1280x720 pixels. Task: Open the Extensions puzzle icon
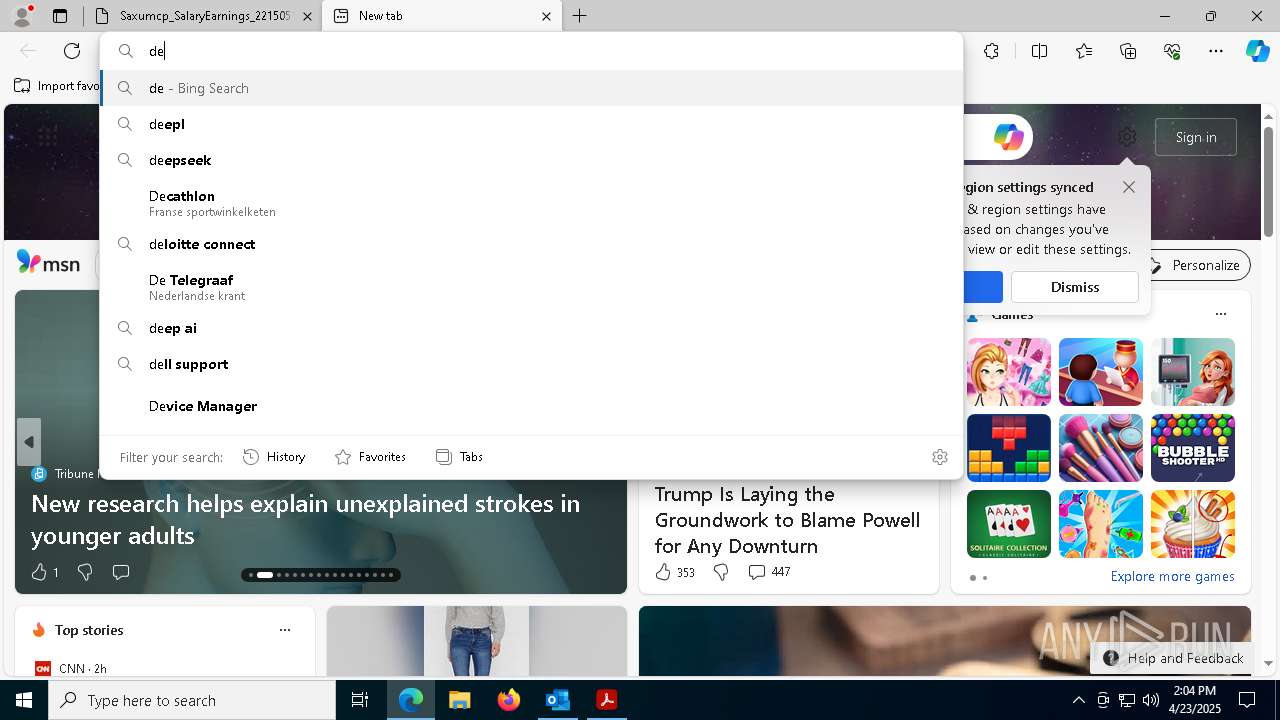tap(991, 51)
